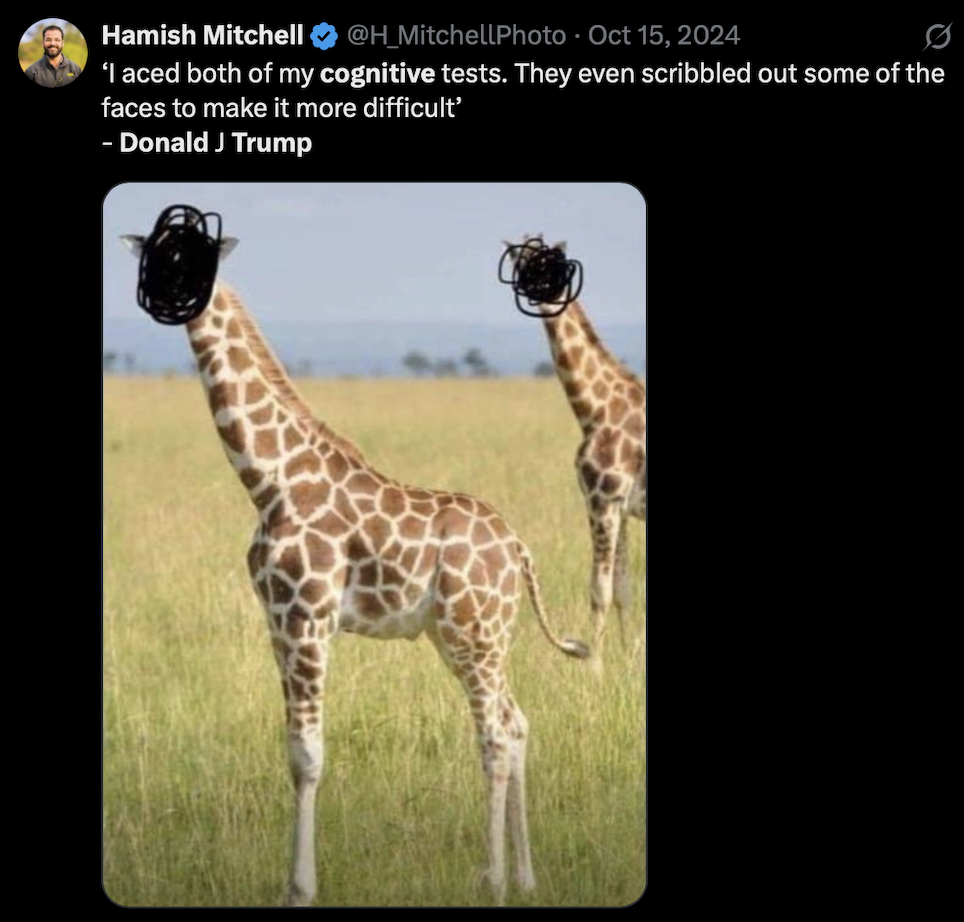
Task: Click Hamish Mitchell's profile avatar
Action: (52, 52)
